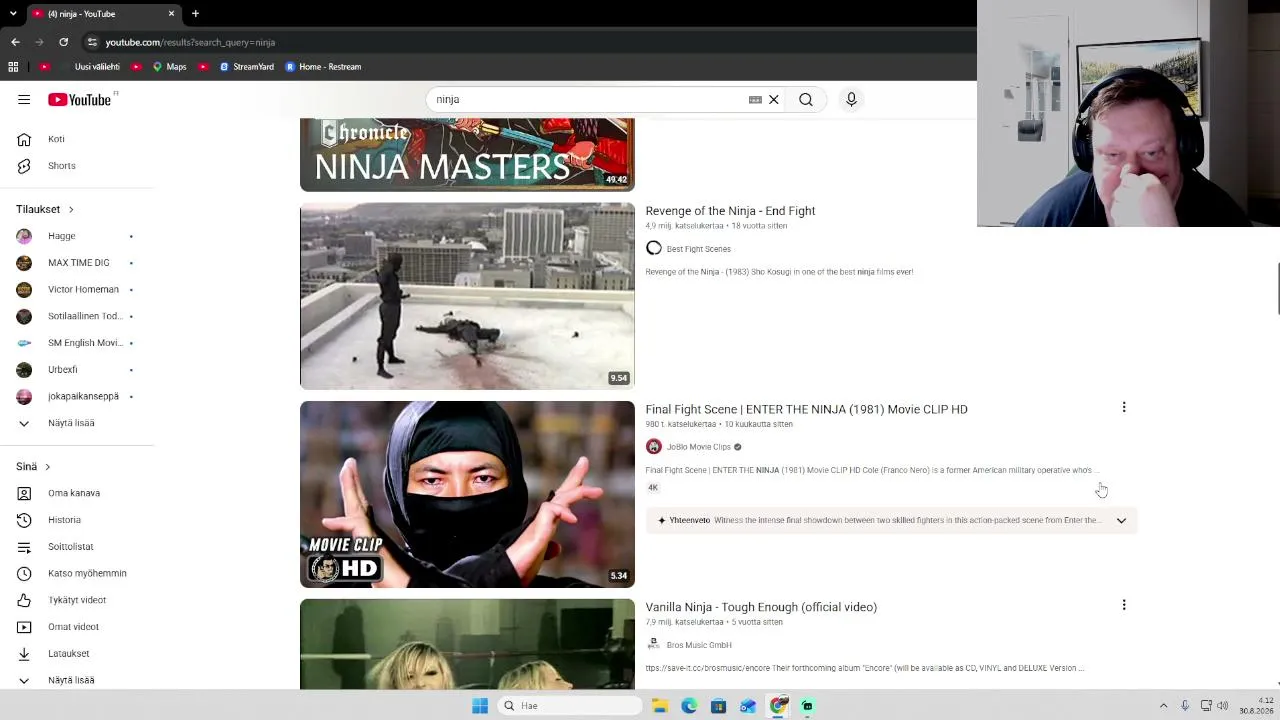1280x720 pixels.
Task: Open Best Fight Scenes channel link
Action: [698, 249]
